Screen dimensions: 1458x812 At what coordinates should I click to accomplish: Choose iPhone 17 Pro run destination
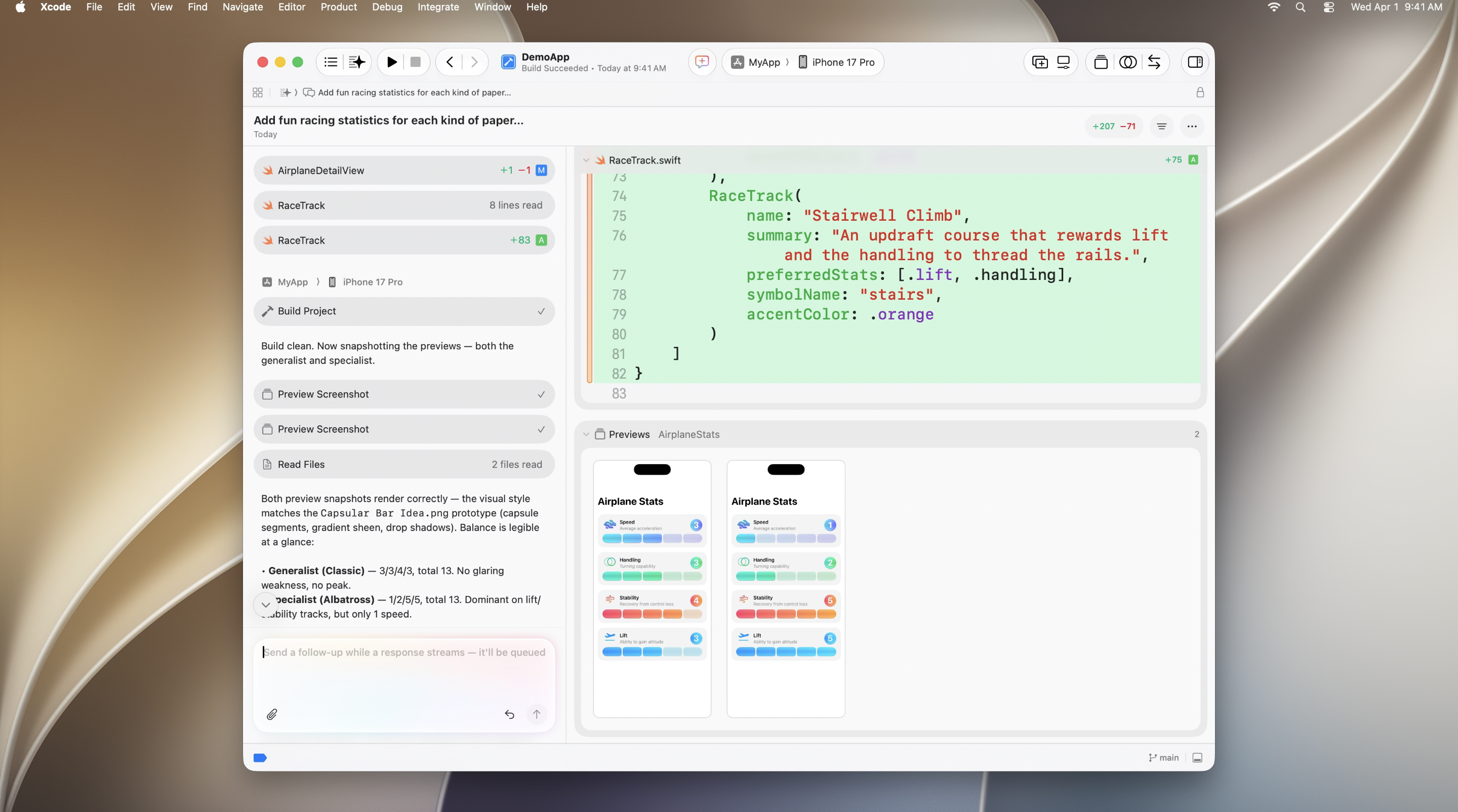(836, 62)
